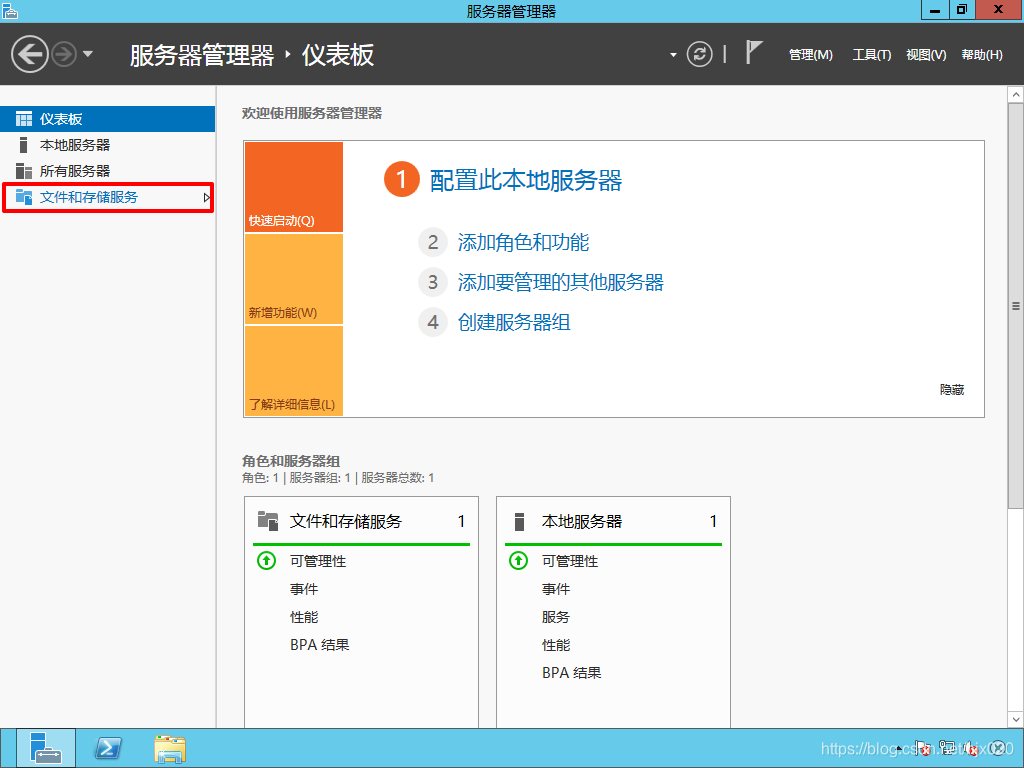Open the 工具(T) menu
This screenshot has width=1024, height=768.
(871, 55)
